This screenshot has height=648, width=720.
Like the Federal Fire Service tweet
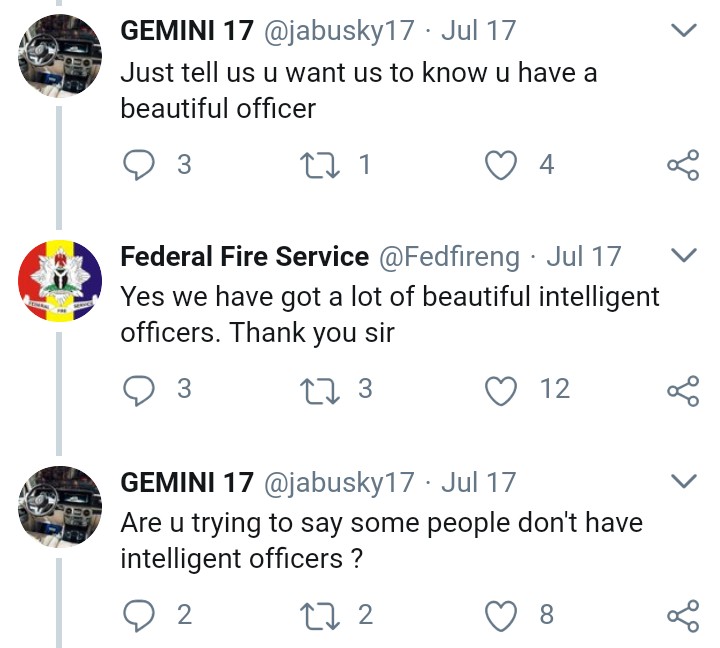[501, 389]
